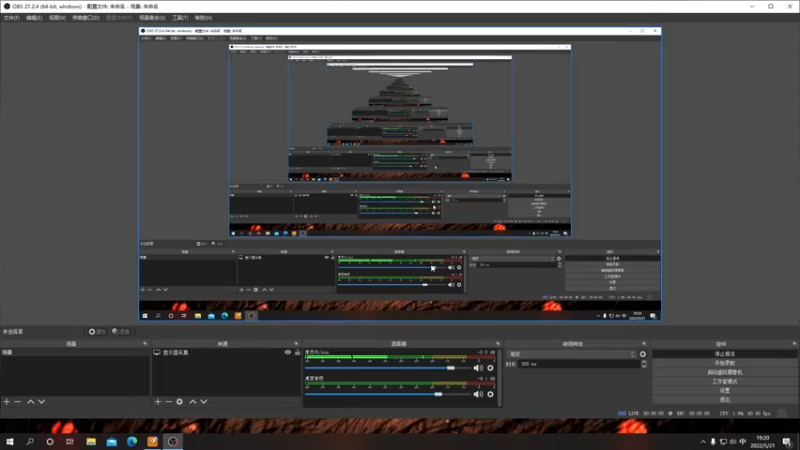The width and height of the screenshot is (800, 450).
Task: Toggle lock on the display capture source
Action: [297, 353]
